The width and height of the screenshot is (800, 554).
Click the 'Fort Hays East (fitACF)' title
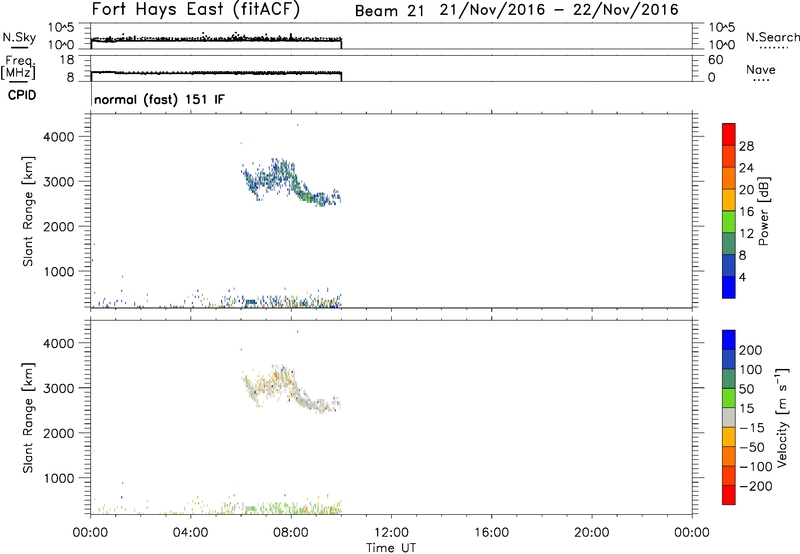click(196, 9)
